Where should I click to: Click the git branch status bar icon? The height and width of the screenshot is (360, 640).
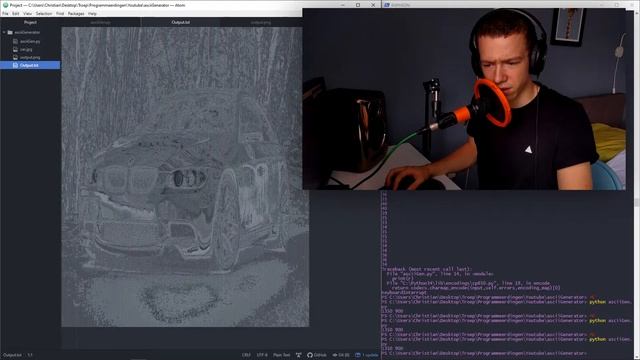click(x=298, y=355)
